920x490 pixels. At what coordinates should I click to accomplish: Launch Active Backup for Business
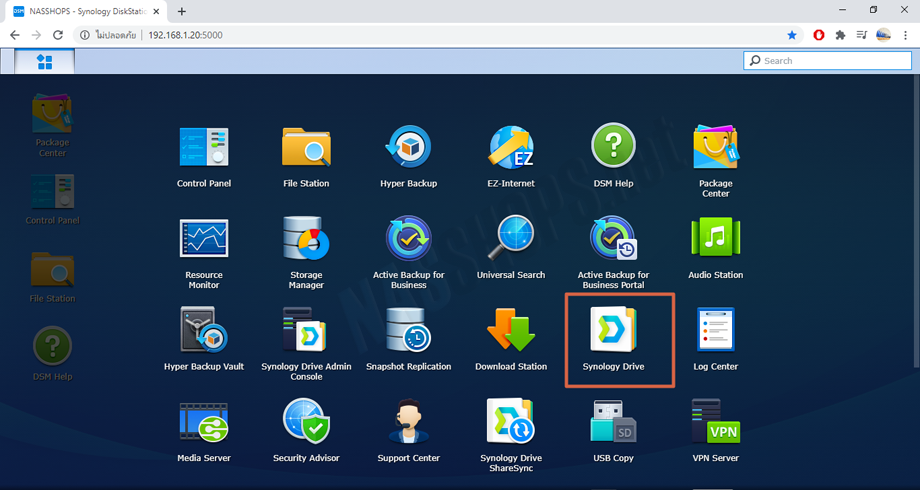408,252
